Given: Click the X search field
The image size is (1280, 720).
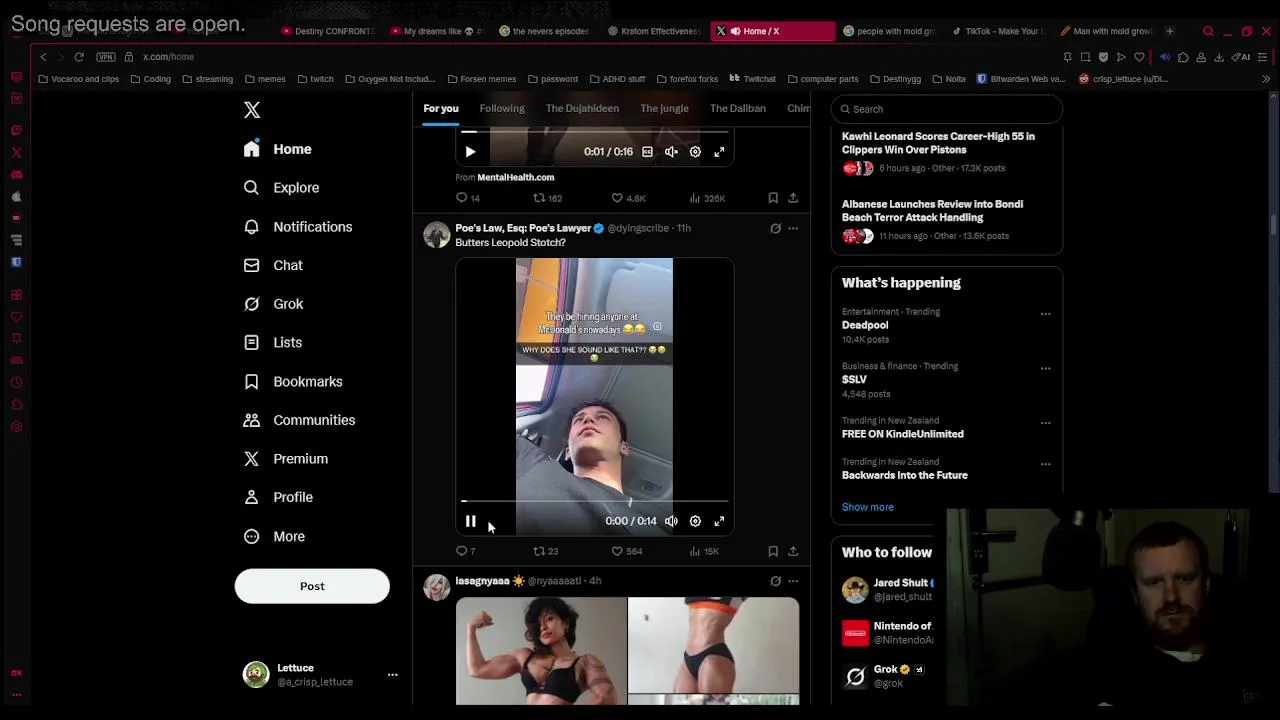Looking at the screenshot, I should tap(946, 109).
